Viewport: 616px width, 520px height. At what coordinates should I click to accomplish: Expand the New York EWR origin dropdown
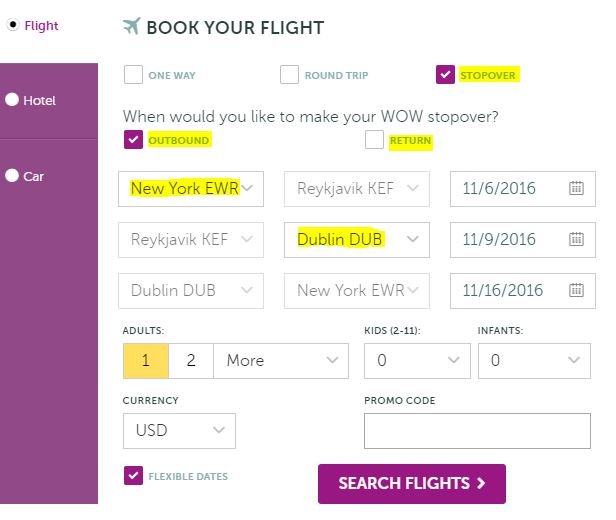point(191,189)
